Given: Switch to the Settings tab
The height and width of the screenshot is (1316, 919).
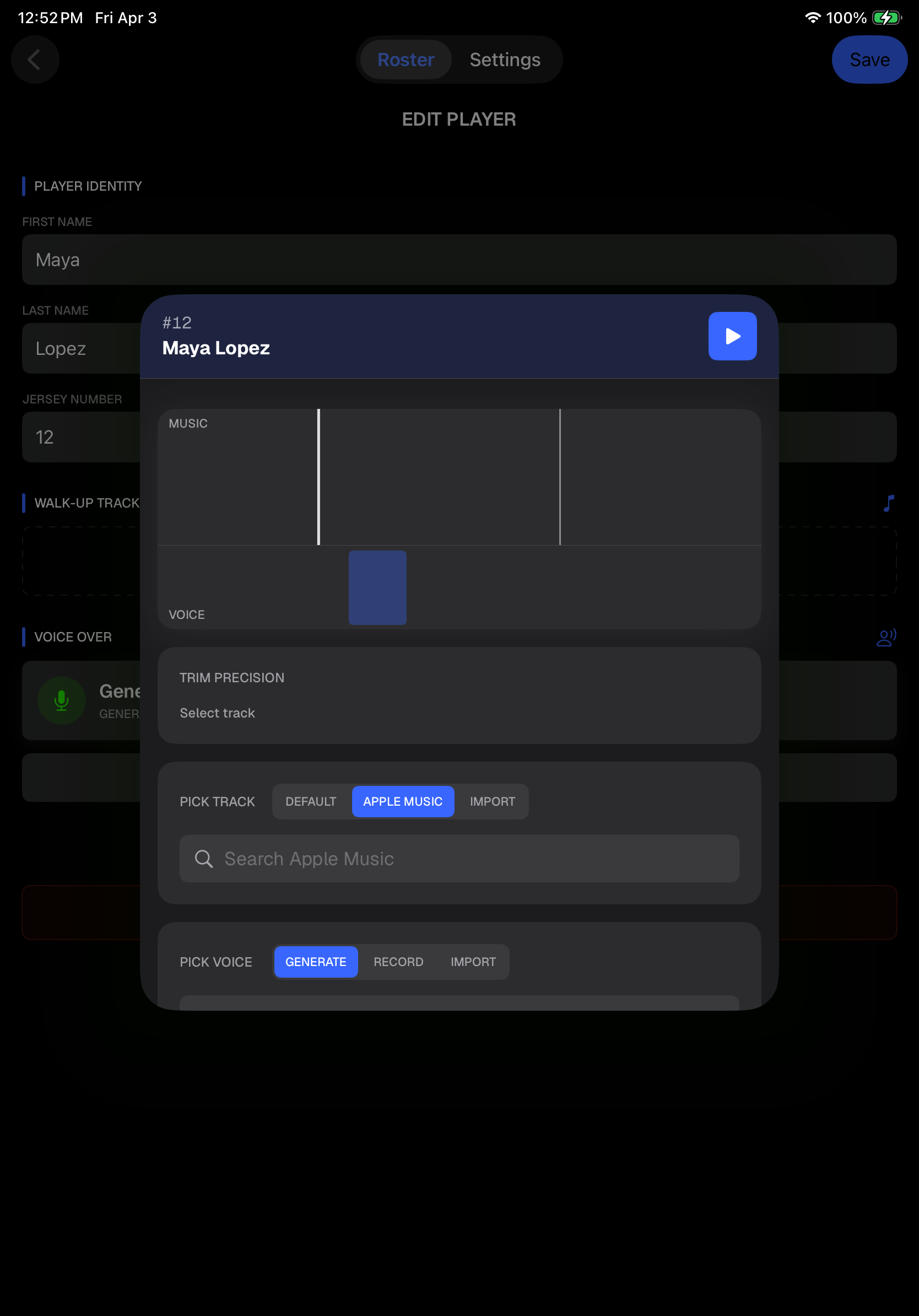Looking at the screenshot, I should [505, 59].
